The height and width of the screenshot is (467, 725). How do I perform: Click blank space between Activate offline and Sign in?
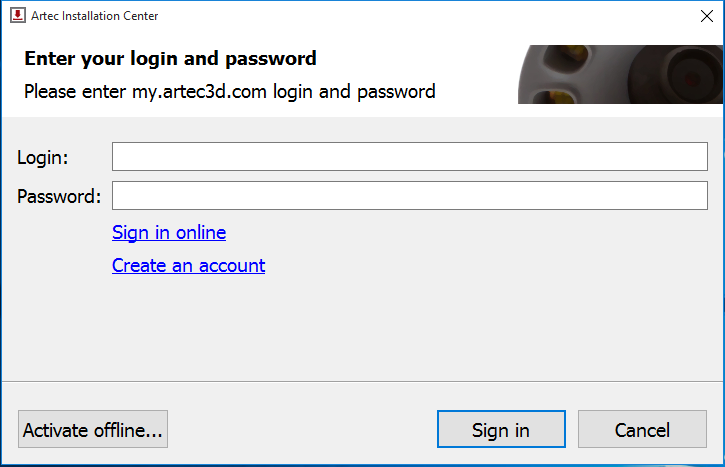pyautogui.click(x=302, y=429)
